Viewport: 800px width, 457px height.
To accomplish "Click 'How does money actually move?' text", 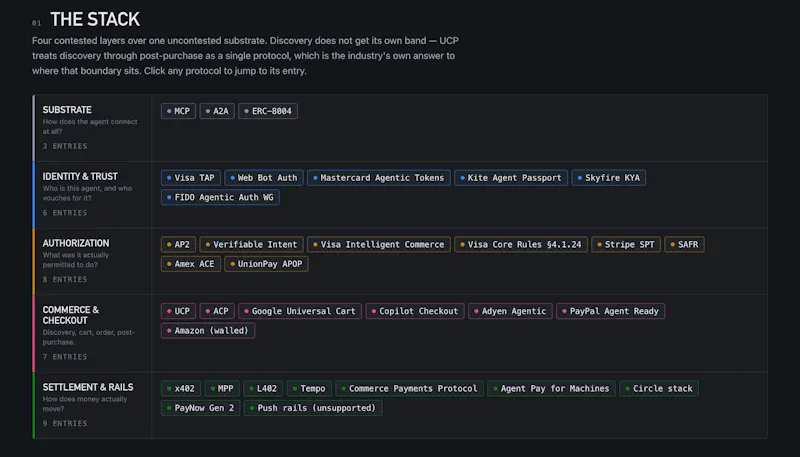I will 85,404.
